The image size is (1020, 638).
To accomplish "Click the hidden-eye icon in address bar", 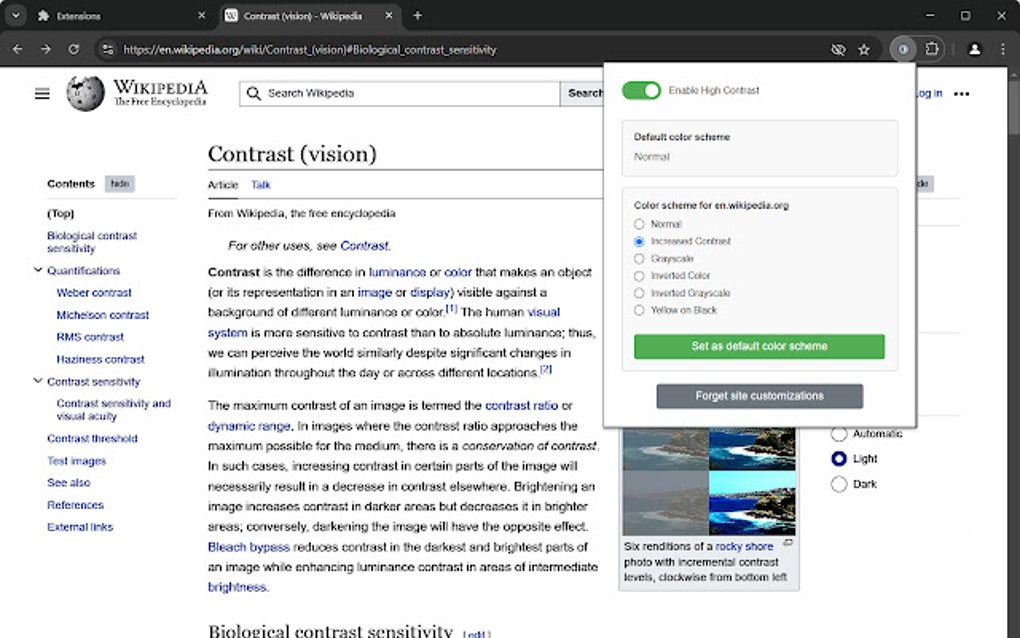I will (x=838, y=48).
